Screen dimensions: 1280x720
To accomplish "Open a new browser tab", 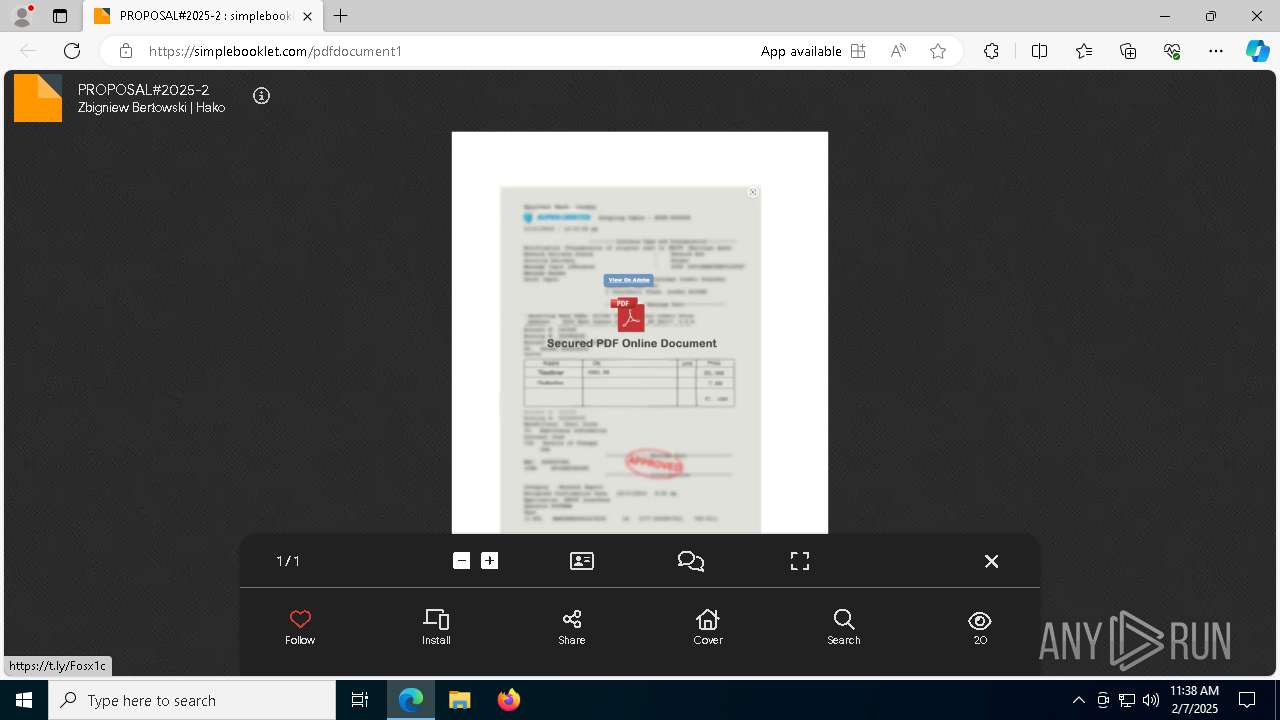I will [341, 16].
